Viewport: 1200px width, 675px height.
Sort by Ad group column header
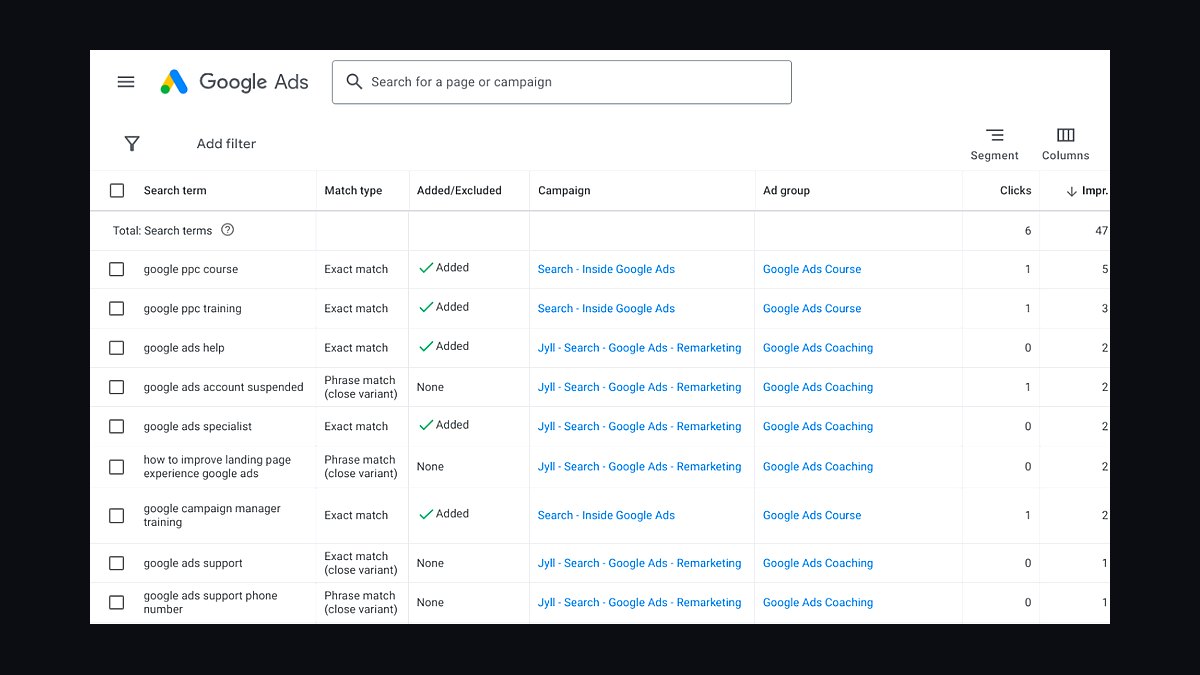point(786,190)
